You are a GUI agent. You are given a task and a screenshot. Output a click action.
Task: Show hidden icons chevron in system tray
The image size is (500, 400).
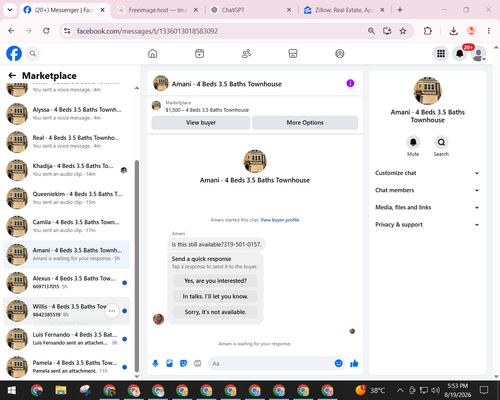coord(400,390)
